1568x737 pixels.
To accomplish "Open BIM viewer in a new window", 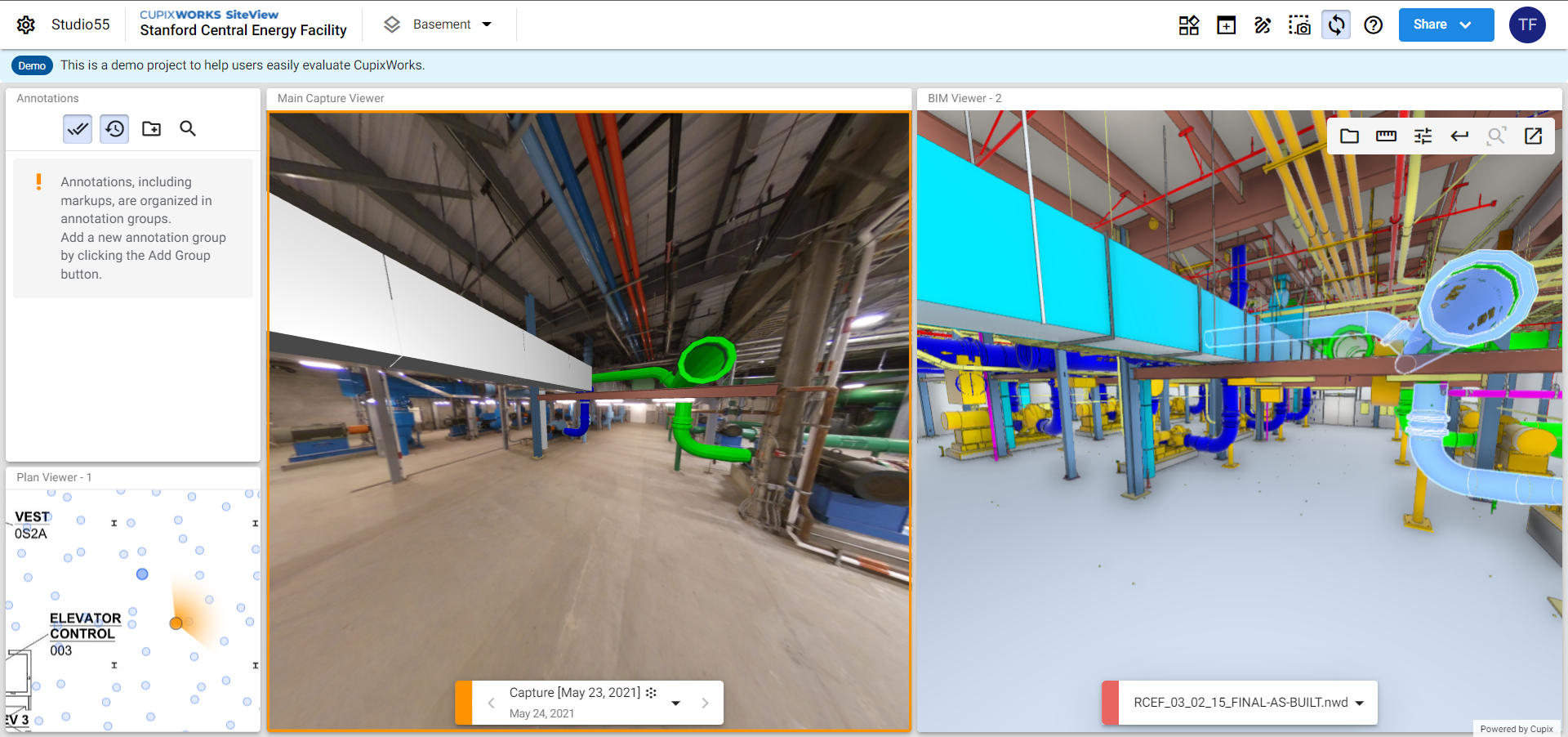I will (x=1533, y=136).
